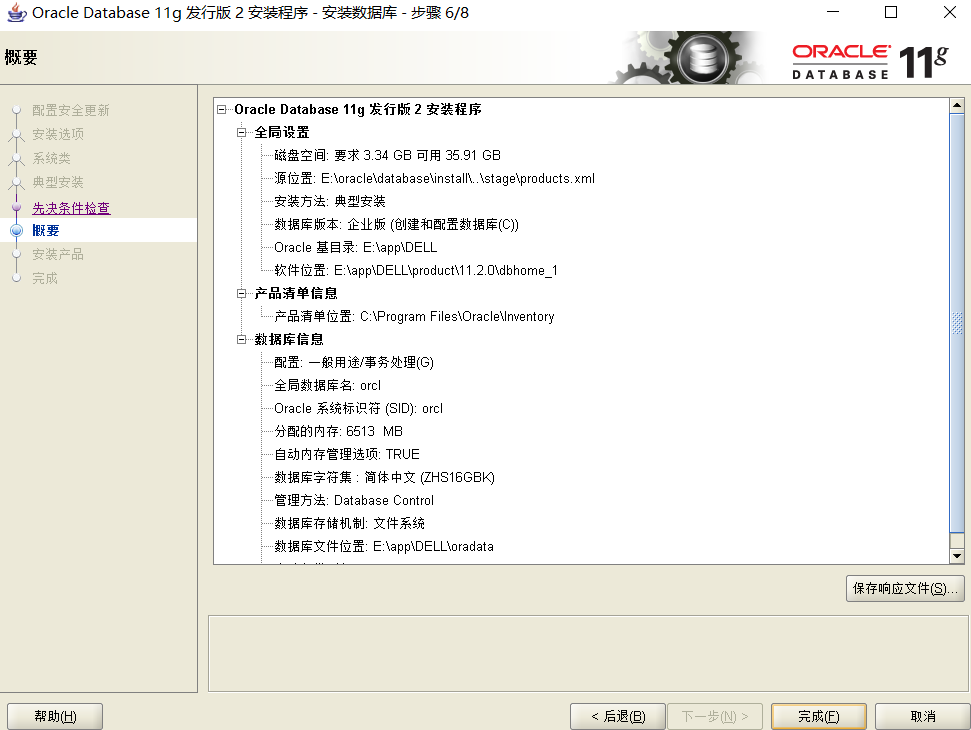Click scrollbar up arrow in summary panel

pos(956,106)
